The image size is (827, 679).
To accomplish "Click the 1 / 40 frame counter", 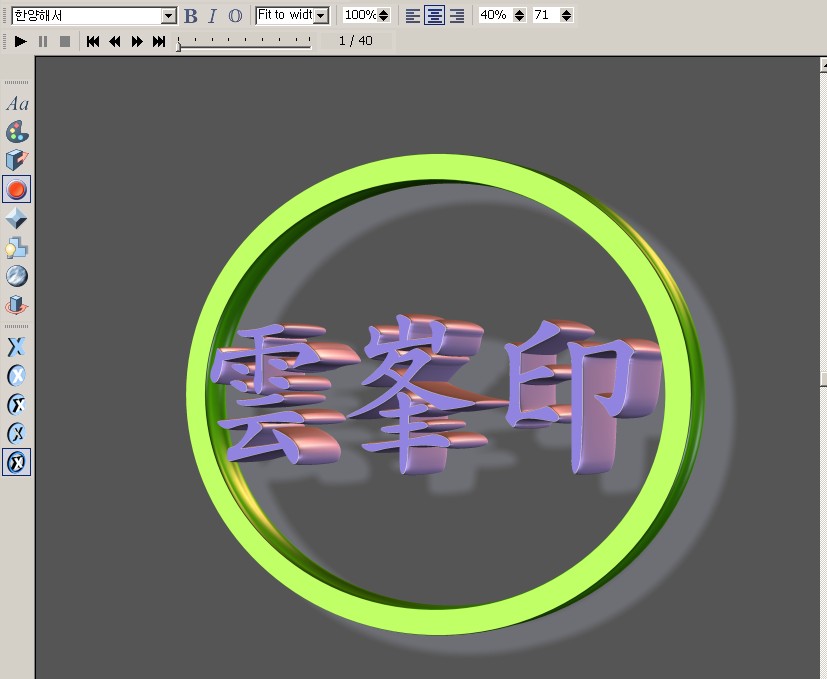I will tap(356, 41).
